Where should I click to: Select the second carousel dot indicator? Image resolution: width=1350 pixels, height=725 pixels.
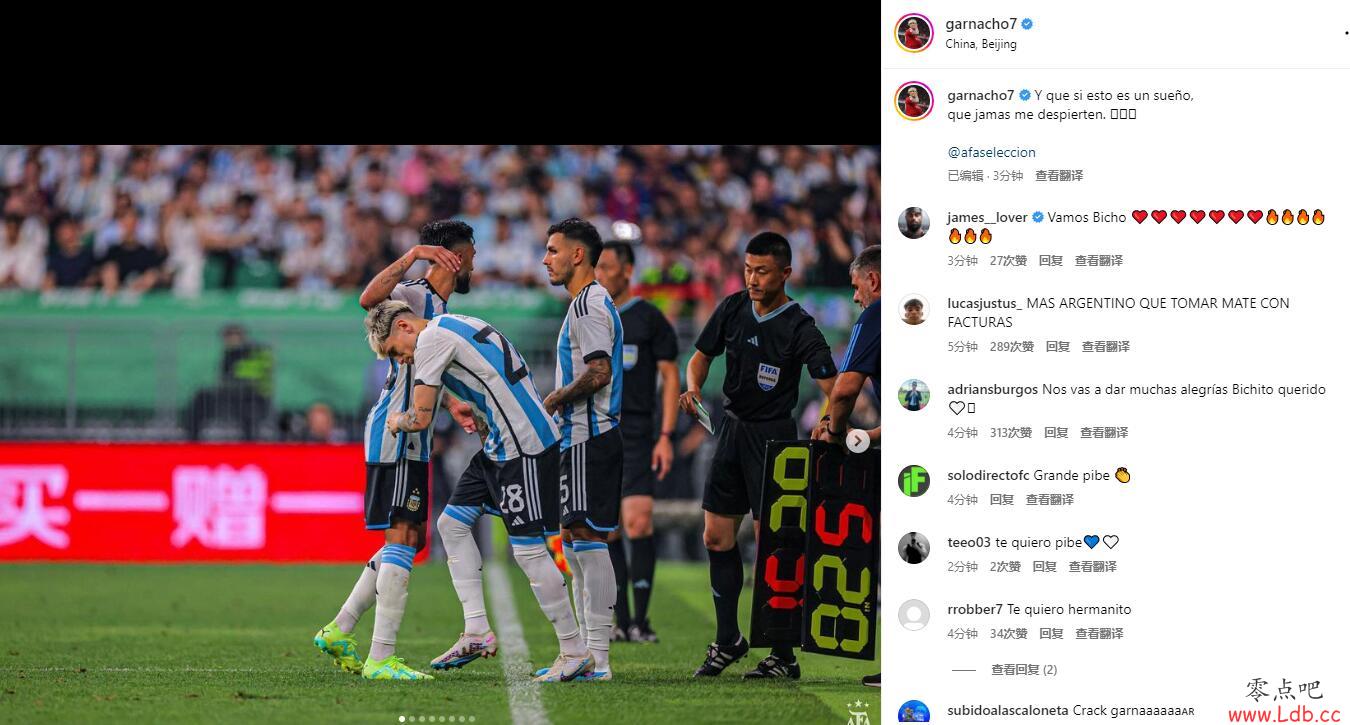412,718
